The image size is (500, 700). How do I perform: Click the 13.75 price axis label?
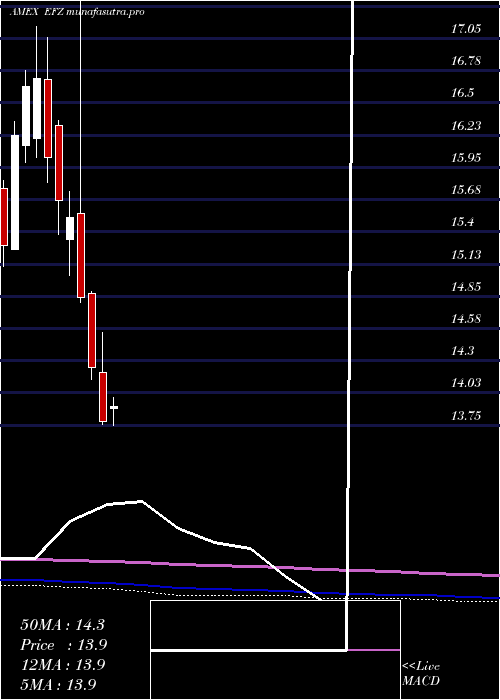[466, 416]
